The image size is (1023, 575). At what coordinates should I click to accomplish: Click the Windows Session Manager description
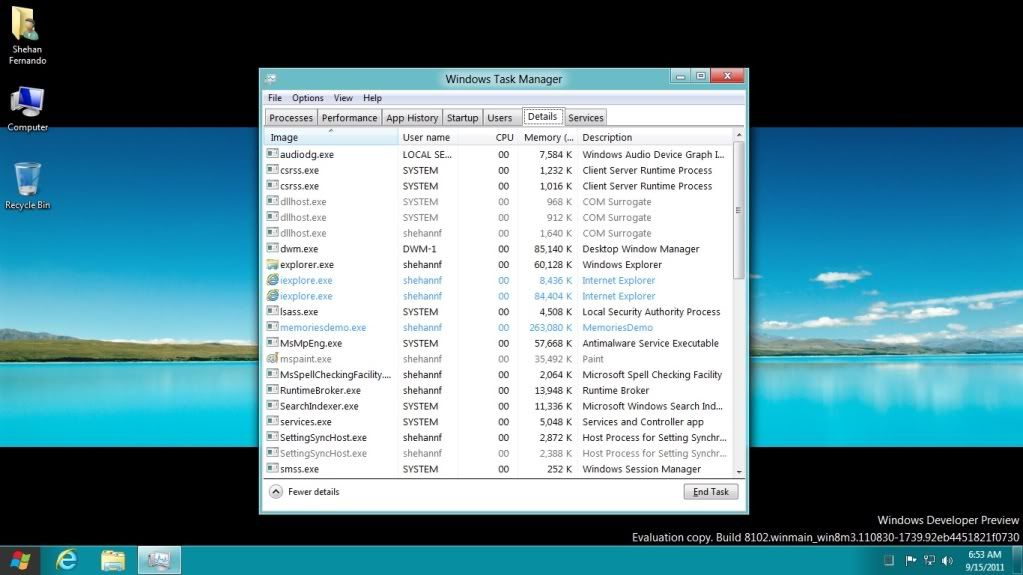point(641,469)
